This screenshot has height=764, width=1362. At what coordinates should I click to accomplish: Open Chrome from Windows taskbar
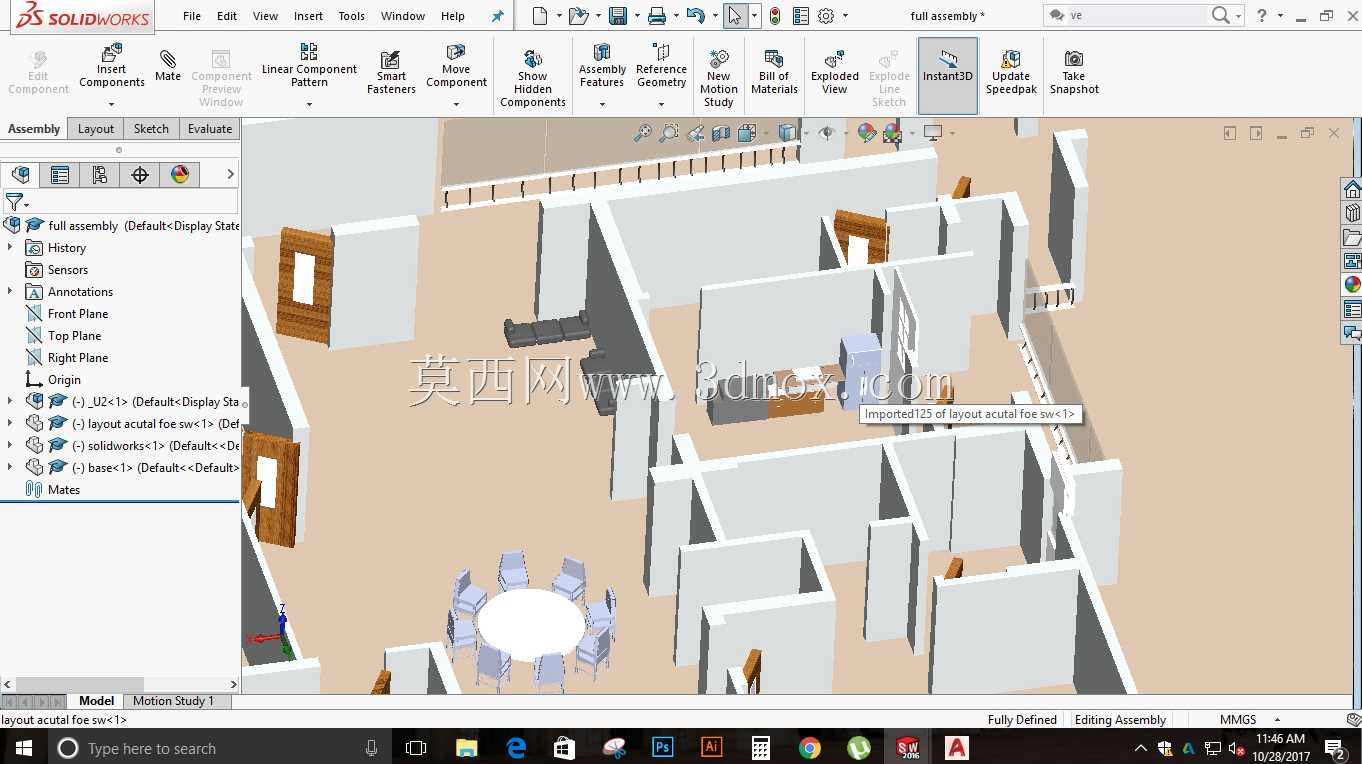click(x=810, y=748)
